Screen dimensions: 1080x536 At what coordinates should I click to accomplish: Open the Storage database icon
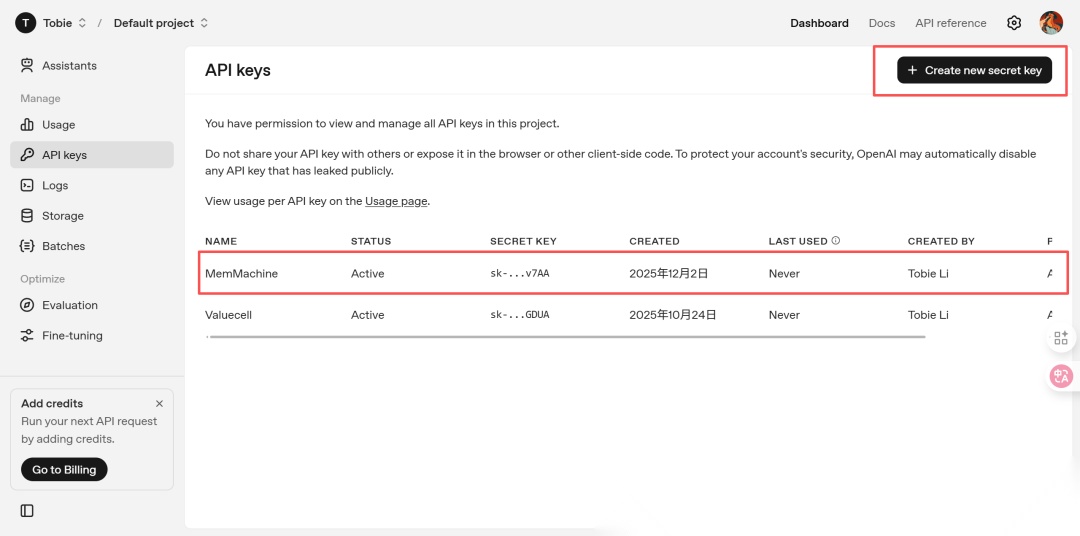pos(27,216)
